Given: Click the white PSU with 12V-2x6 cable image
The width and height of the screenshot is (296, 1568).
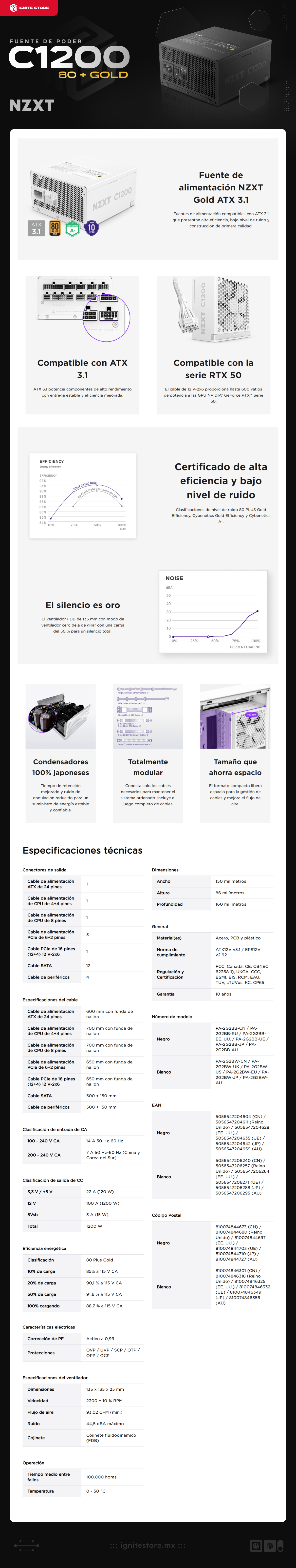Looking at the screenshot, I should coord(213,309).
